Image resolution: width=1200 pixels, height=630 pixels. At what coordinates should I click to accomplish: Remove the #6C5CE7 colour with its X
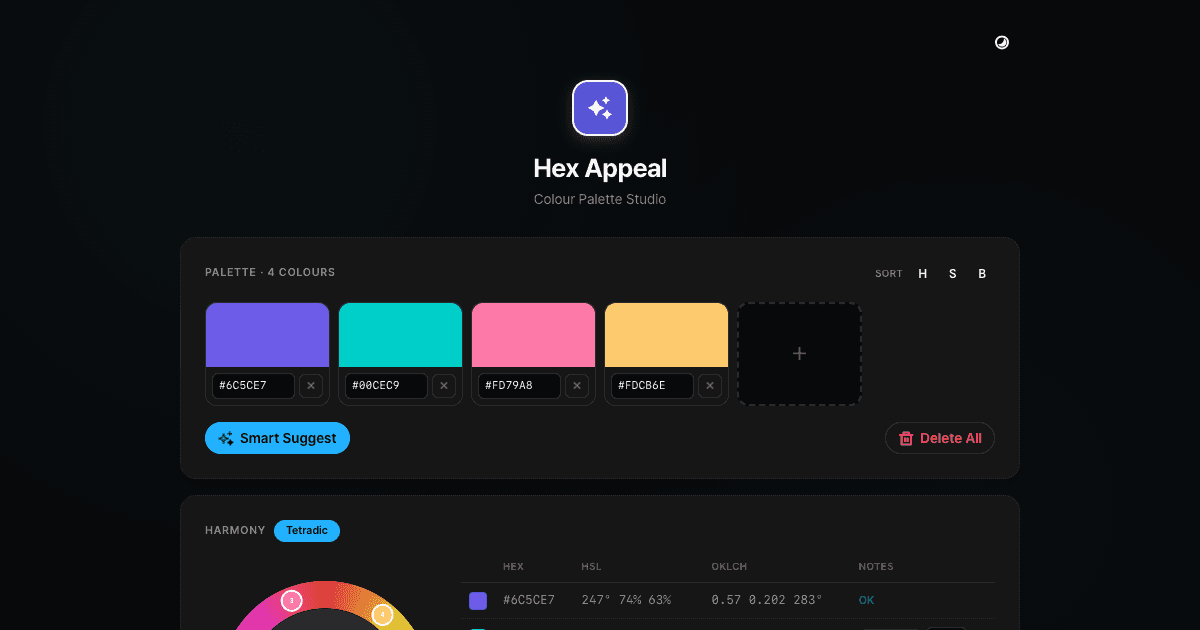click(310, 386)
